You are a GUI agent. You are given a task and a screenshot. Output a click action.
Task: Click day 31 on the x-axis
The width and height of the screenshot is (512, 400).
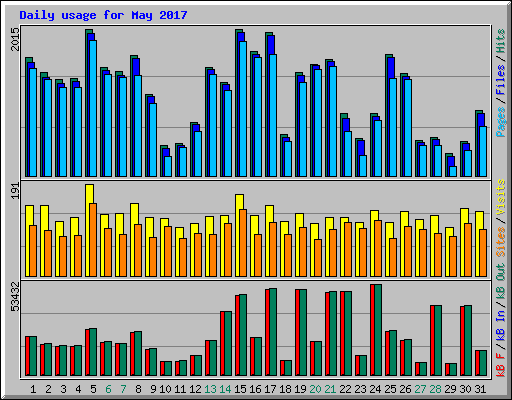click(x=480, y=389)
